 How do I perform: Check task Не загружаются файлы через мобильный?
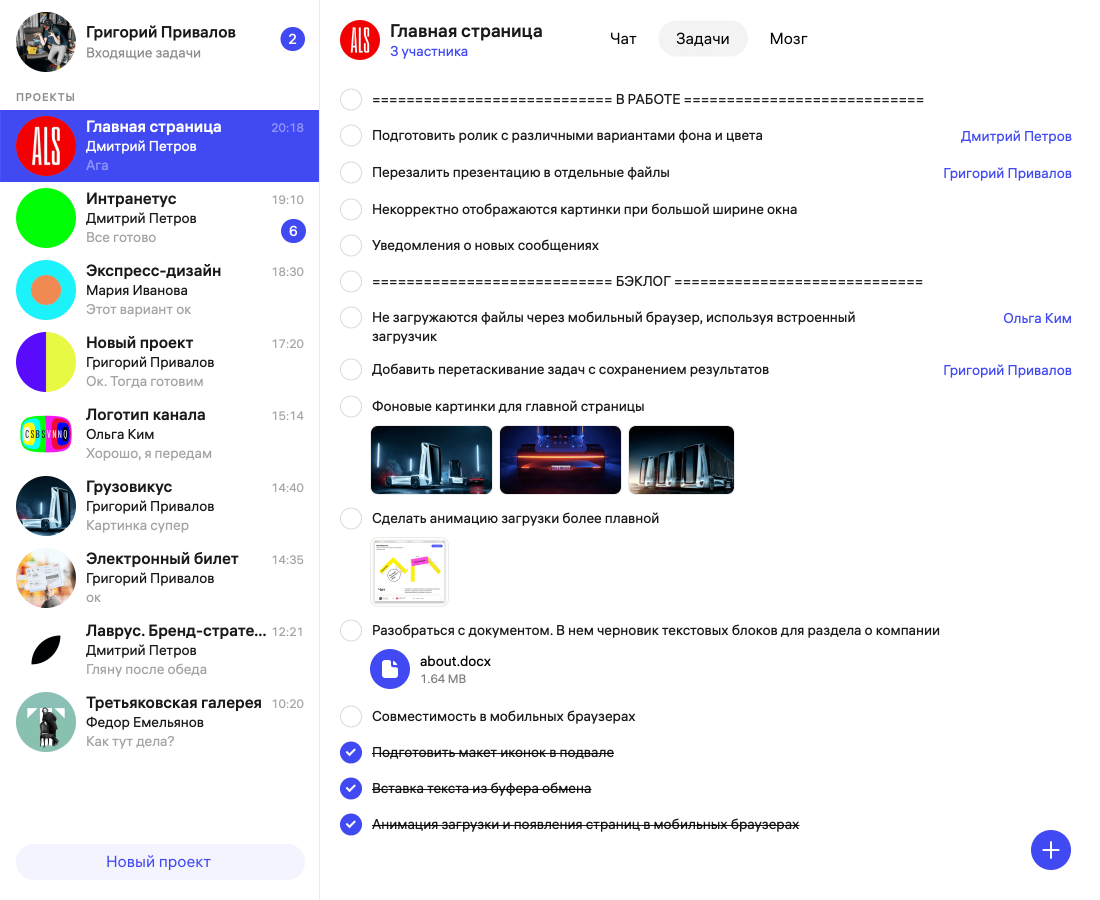[x=351, y=318]
